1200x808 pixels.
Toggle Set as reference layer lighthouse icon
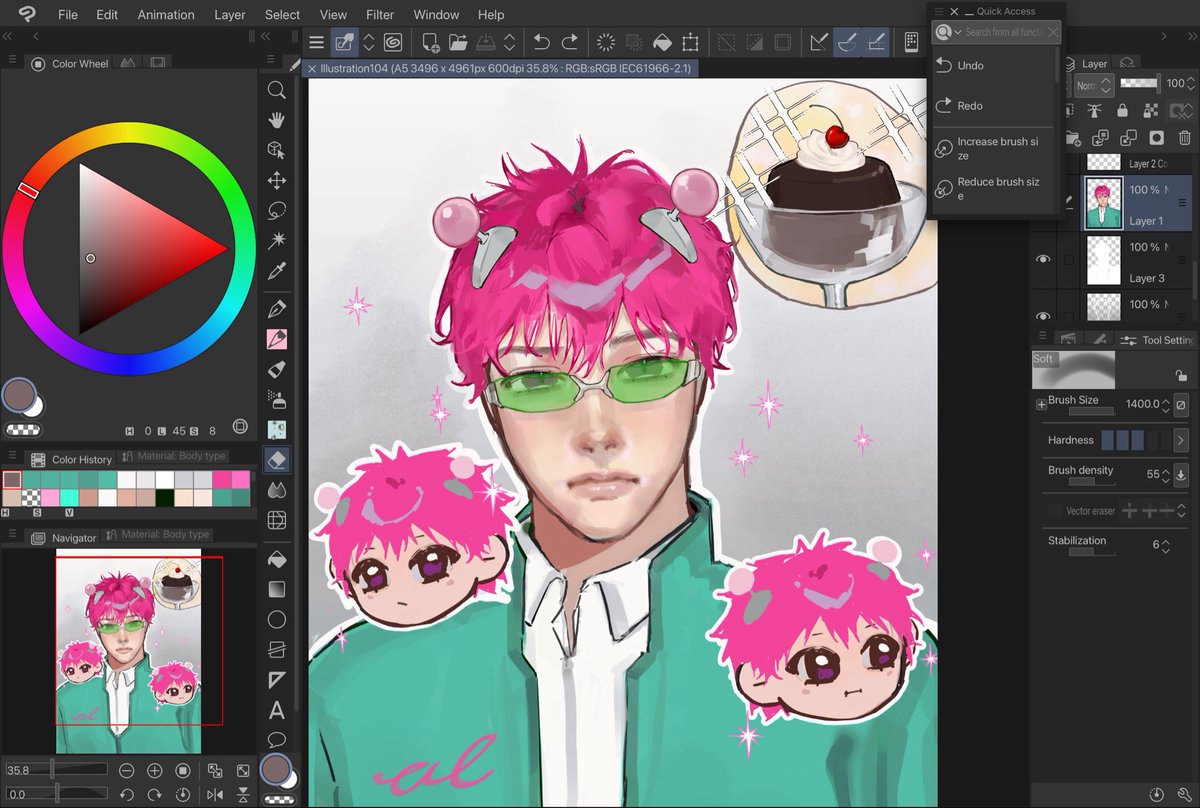click(1094, 111)
